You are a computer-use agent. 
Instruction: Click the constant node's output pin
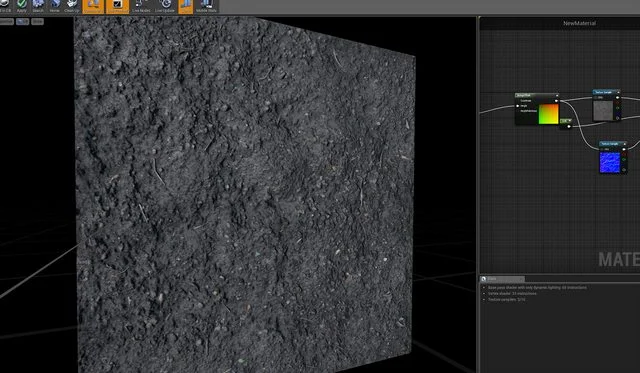point(569,127)
